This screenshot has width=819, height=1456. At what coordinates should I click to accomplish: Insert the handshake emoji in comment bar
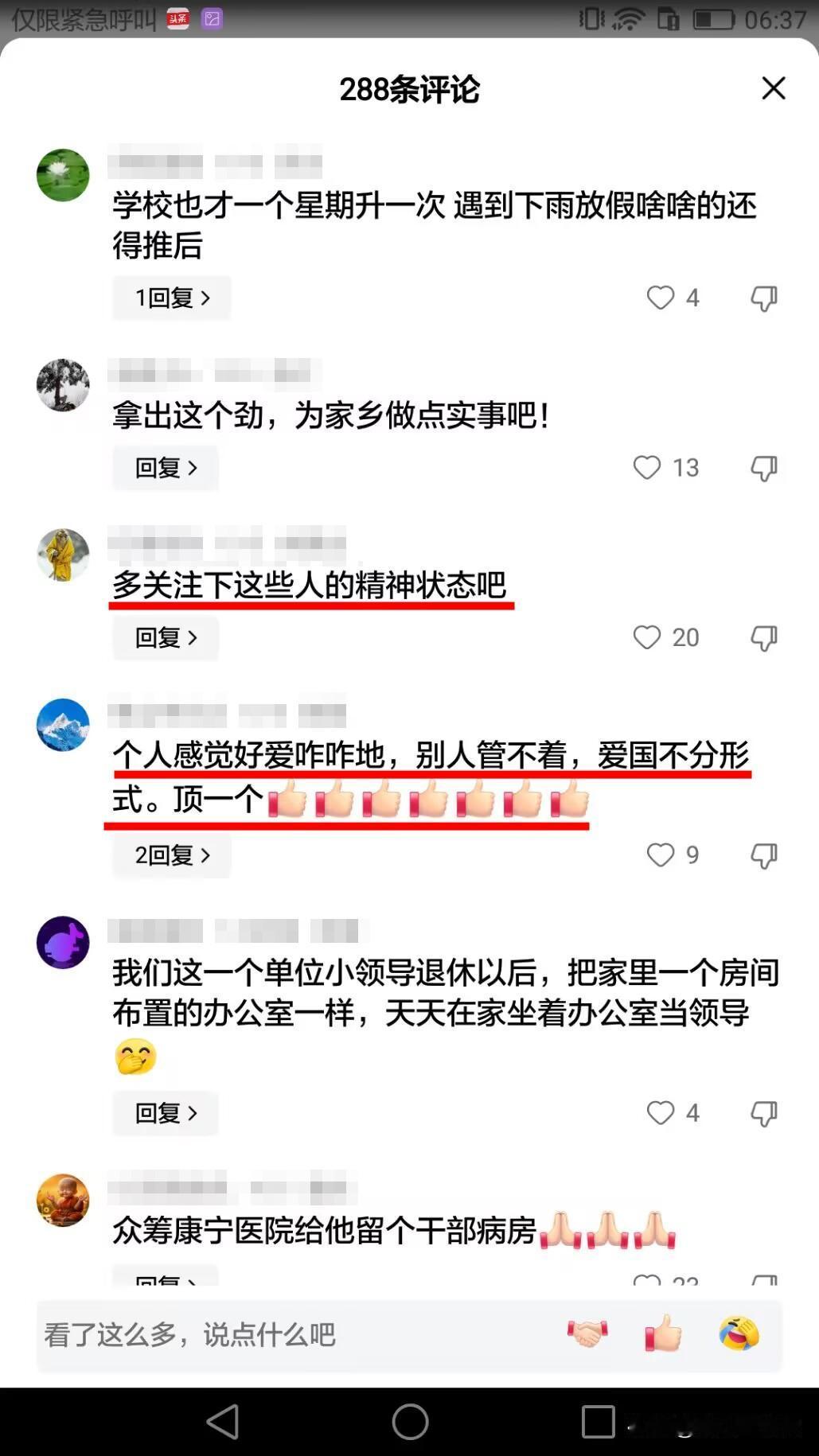[x=587, y=1333]
